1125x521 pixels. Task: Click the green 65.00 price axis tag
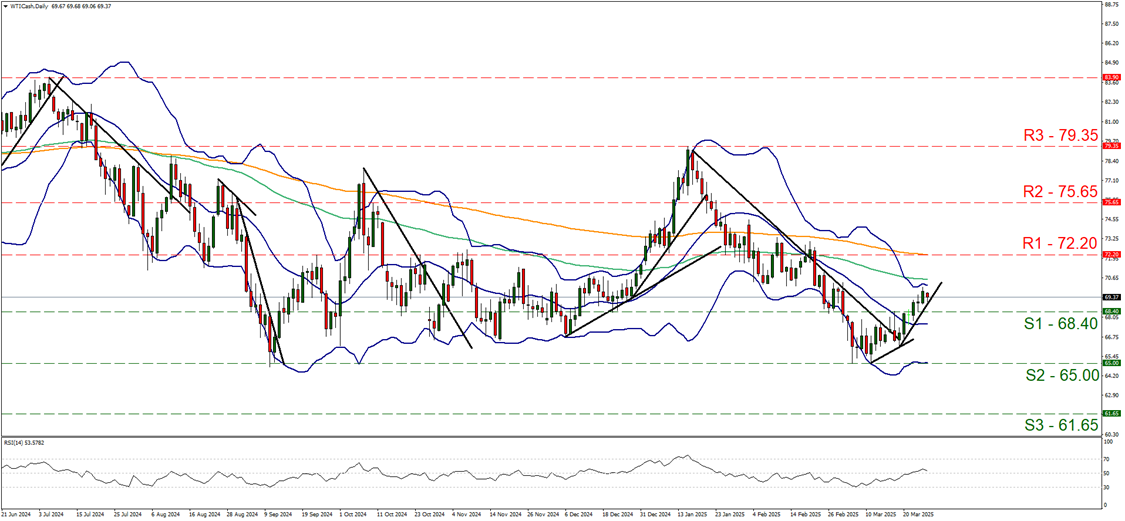pos(1110,363)
